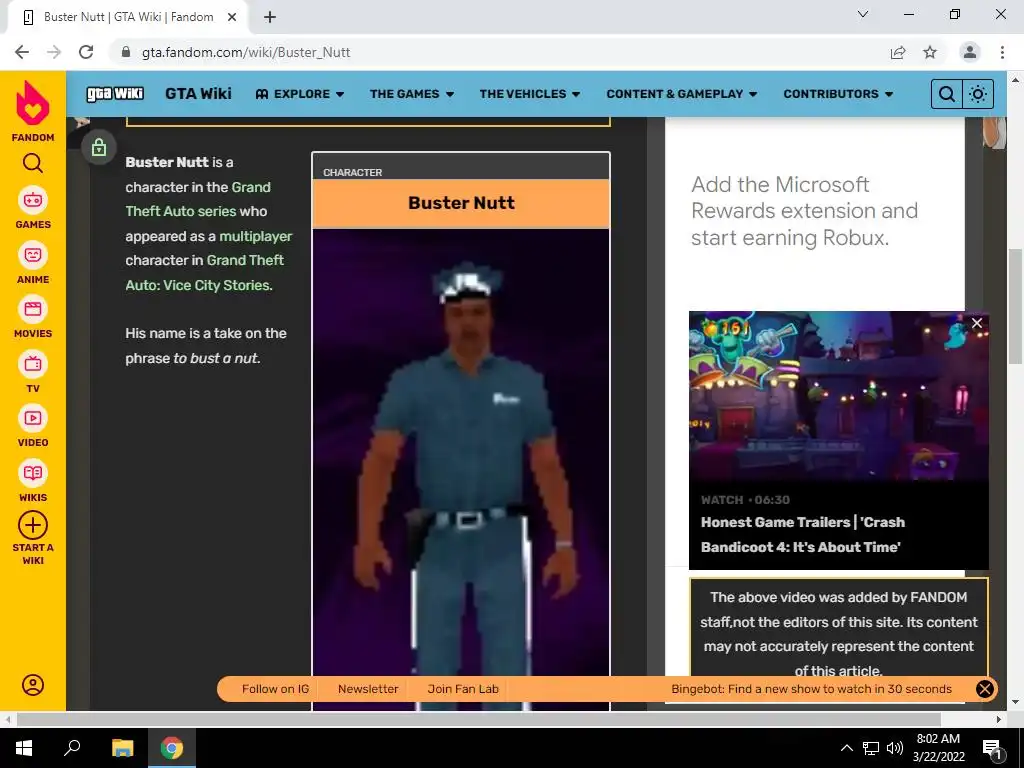The width and height of the screenshot is (1024, 768).
Task: Click Follow on IG
Action: (275, 688)
